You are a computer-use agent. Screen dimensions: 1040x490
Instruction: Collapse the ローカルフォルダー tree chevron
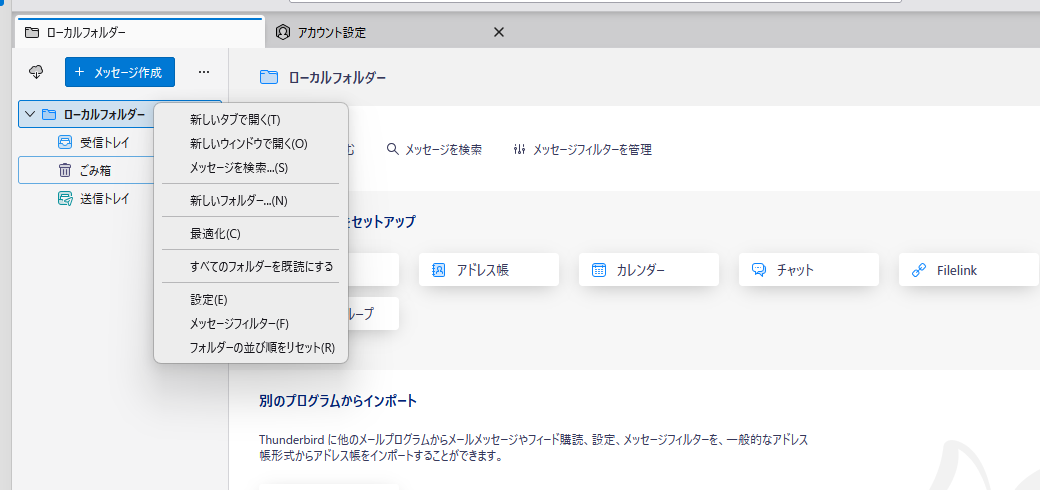pos(30,114)
